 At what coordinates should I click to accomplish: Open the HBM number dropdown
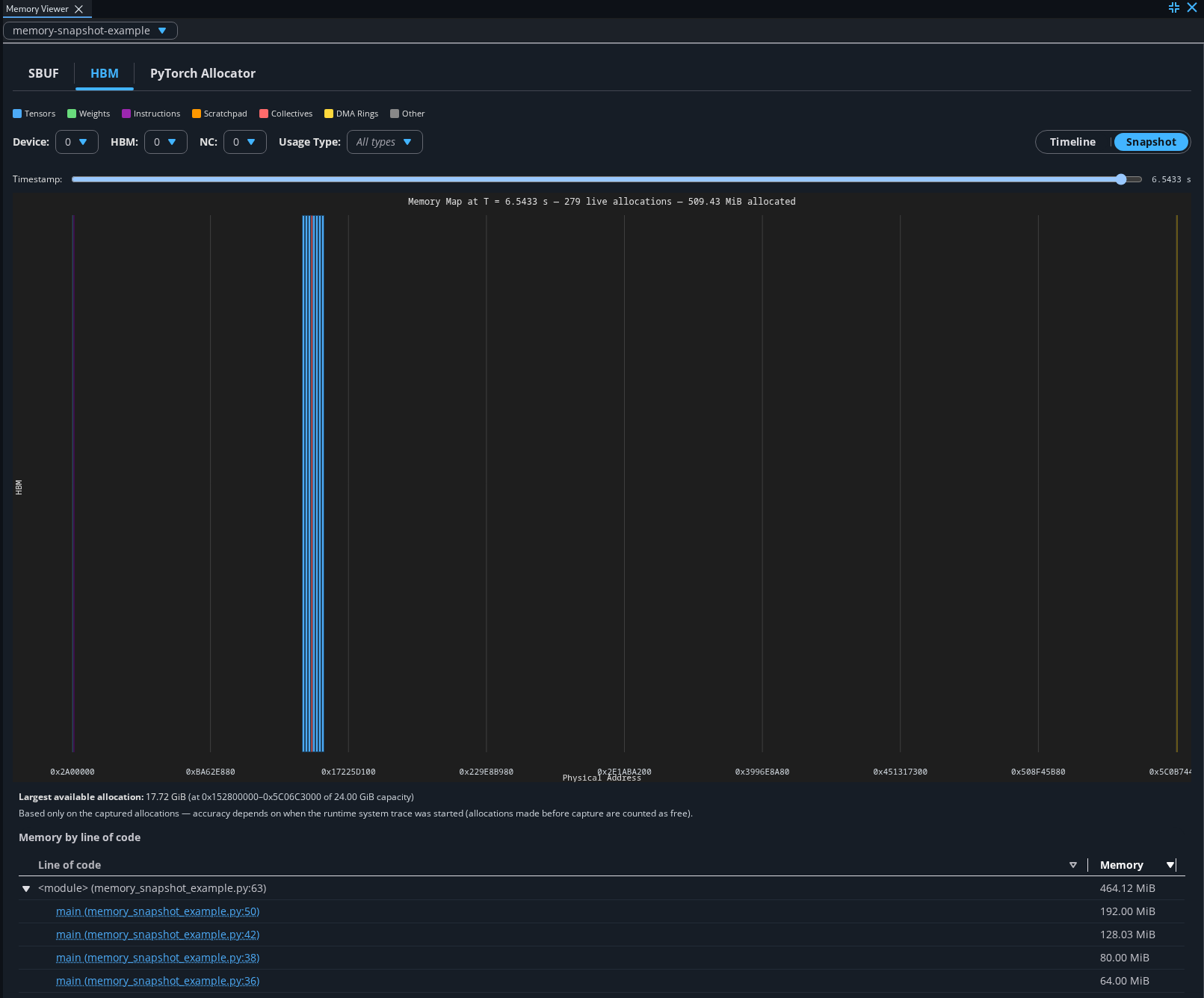click(166, 142)
